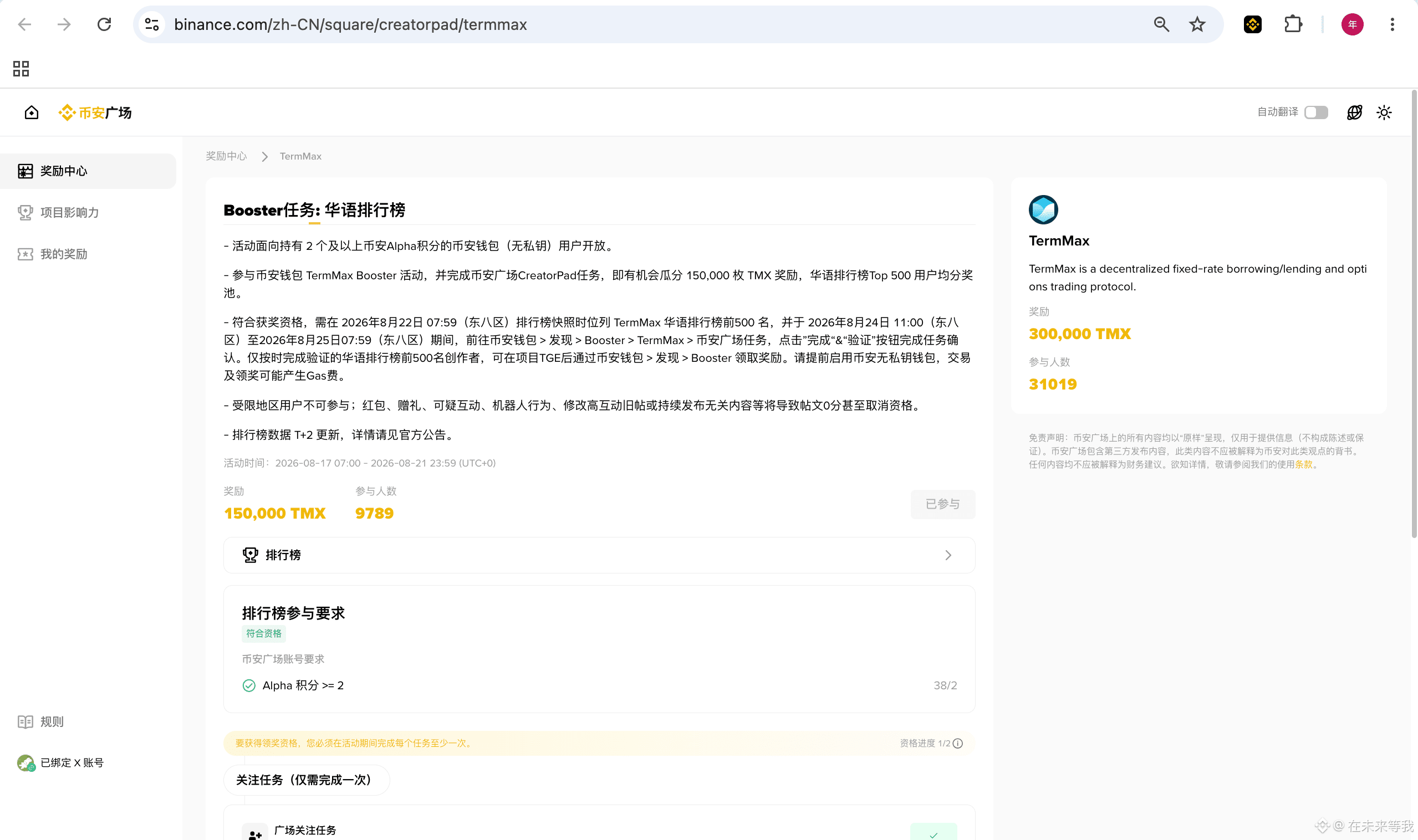
Task: Open the Chrome profile avatar
Action: pyautogui.click(x=1352, y=24)
